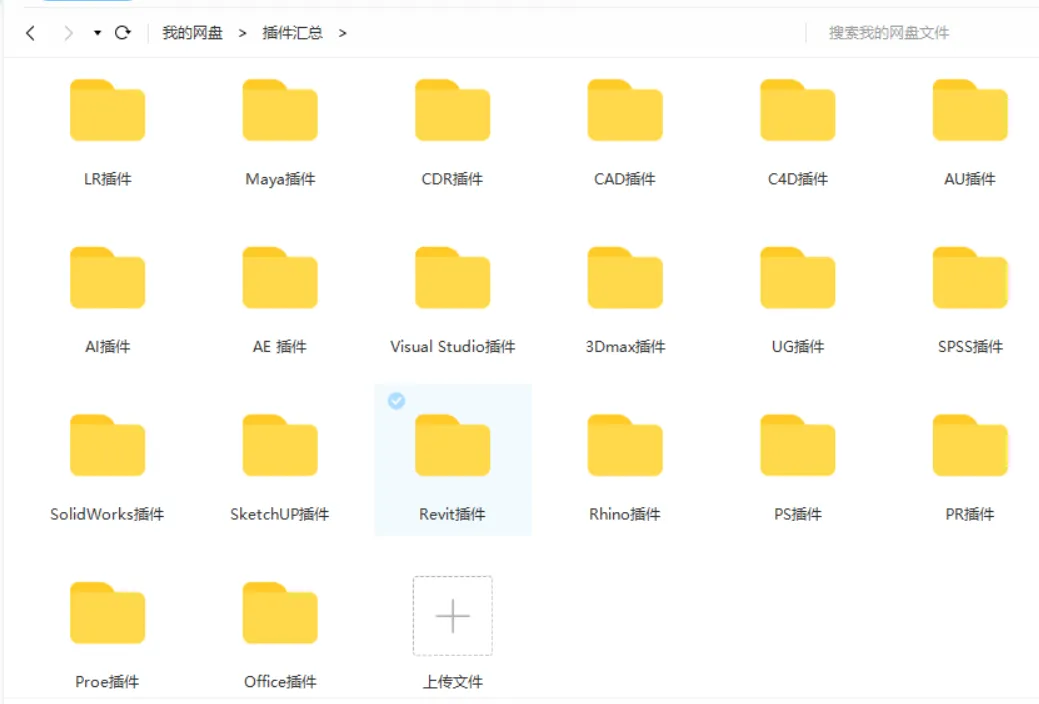Open the AI插件 folder icon
Viewport: 1039px width, 704px height.
107,278
